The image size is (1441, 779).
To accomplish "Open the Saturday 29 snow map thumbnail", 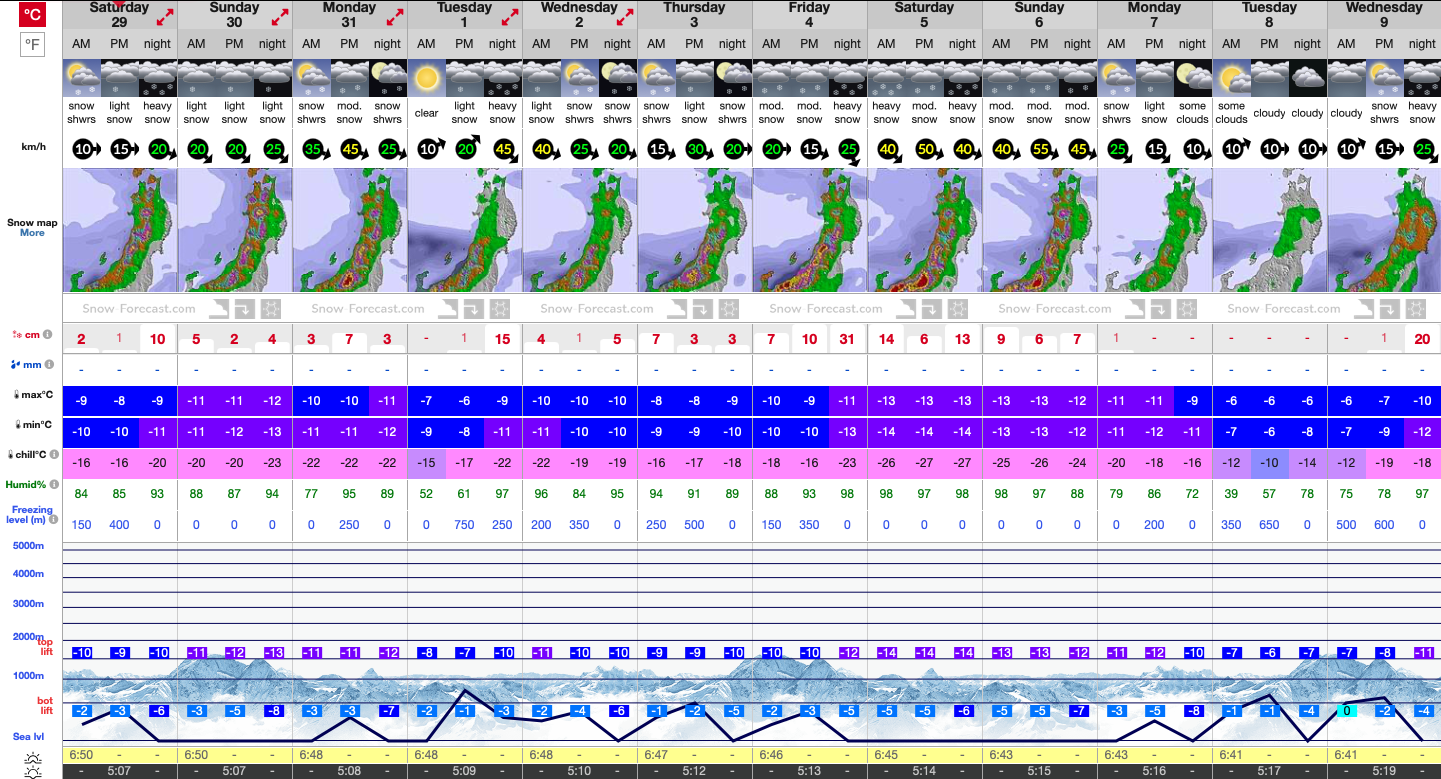I will pyautogui.click(x=120, y=230).
